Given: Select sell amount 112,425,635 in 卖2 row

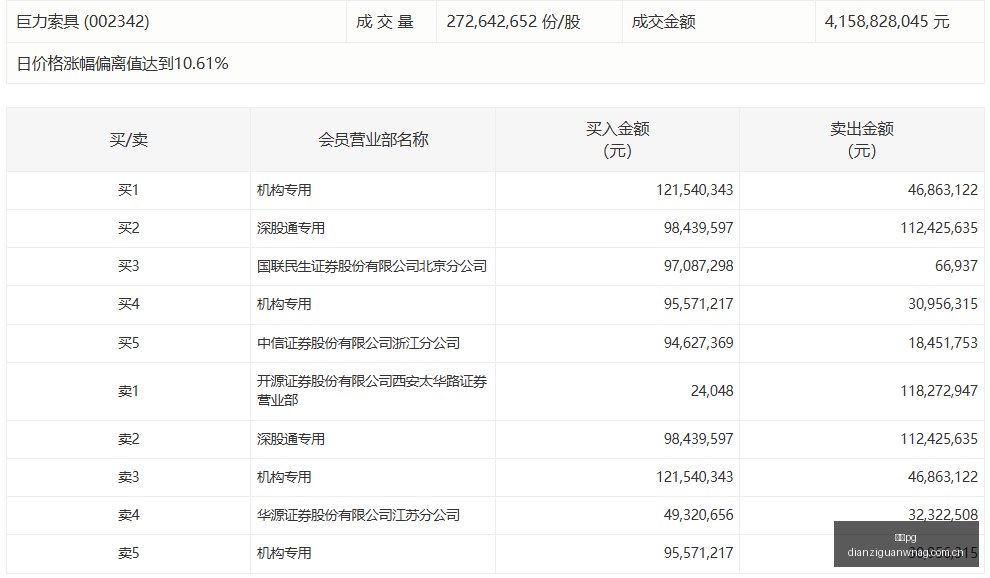Looking at the screenshot, I should coord(939,439).
